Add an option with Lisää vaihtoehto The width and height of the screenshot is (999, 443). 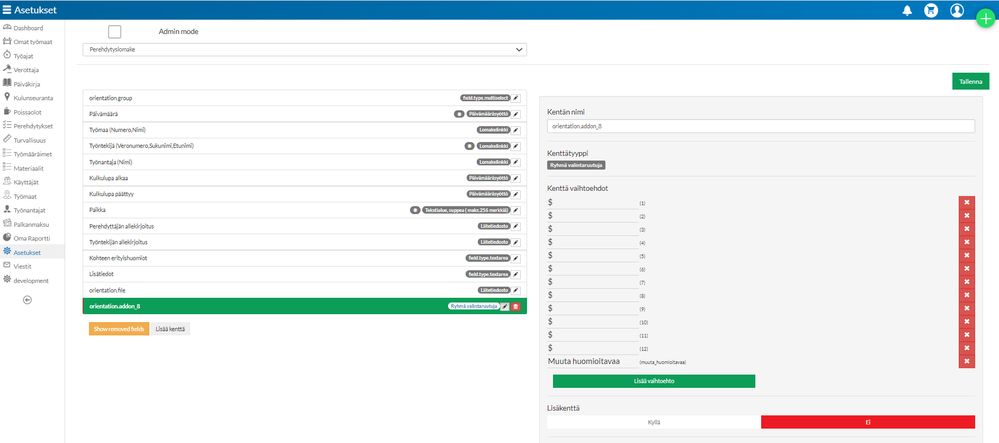click(x=654, y=381)
